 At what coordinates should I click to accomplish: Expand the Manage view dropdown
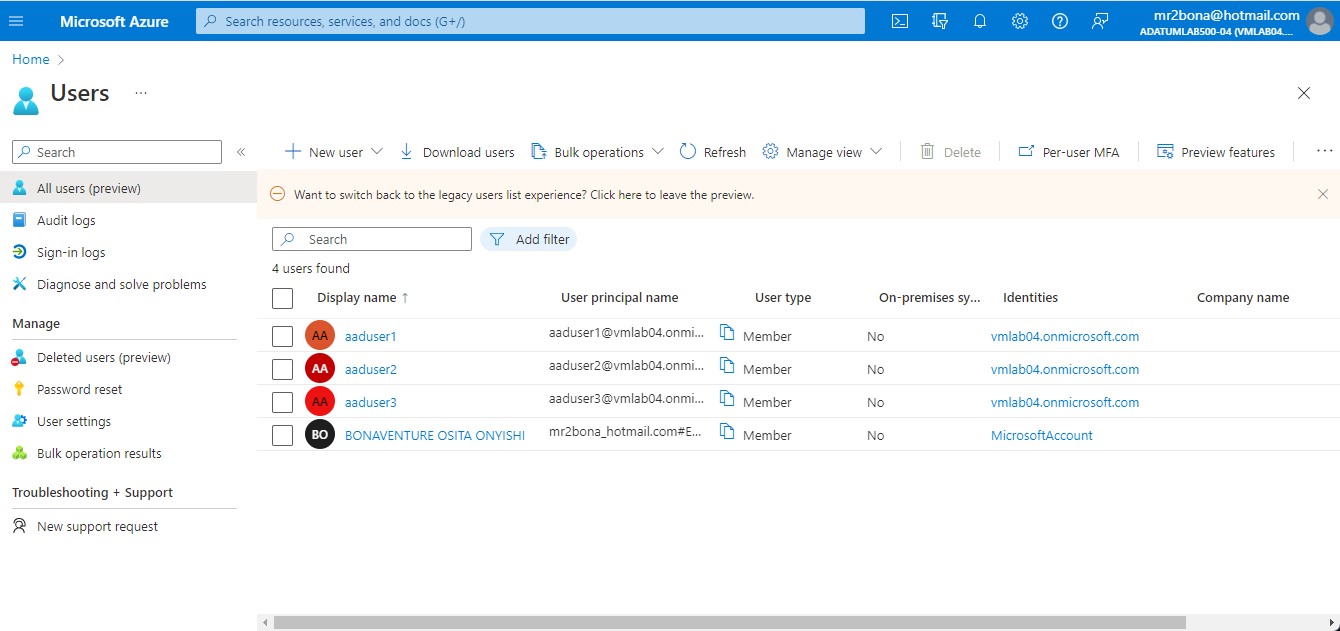[x=876, y=151]
